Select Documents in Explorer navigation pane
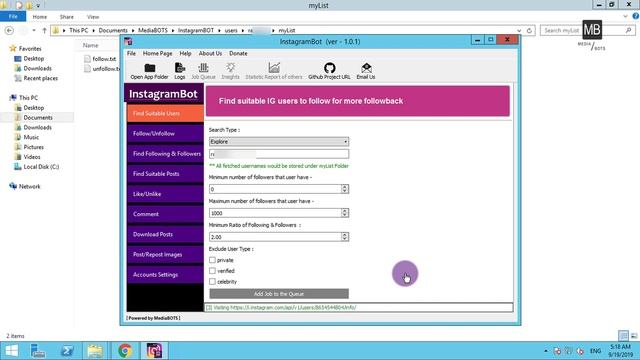This screenshot has height=360, width=640. pos(38,118)
